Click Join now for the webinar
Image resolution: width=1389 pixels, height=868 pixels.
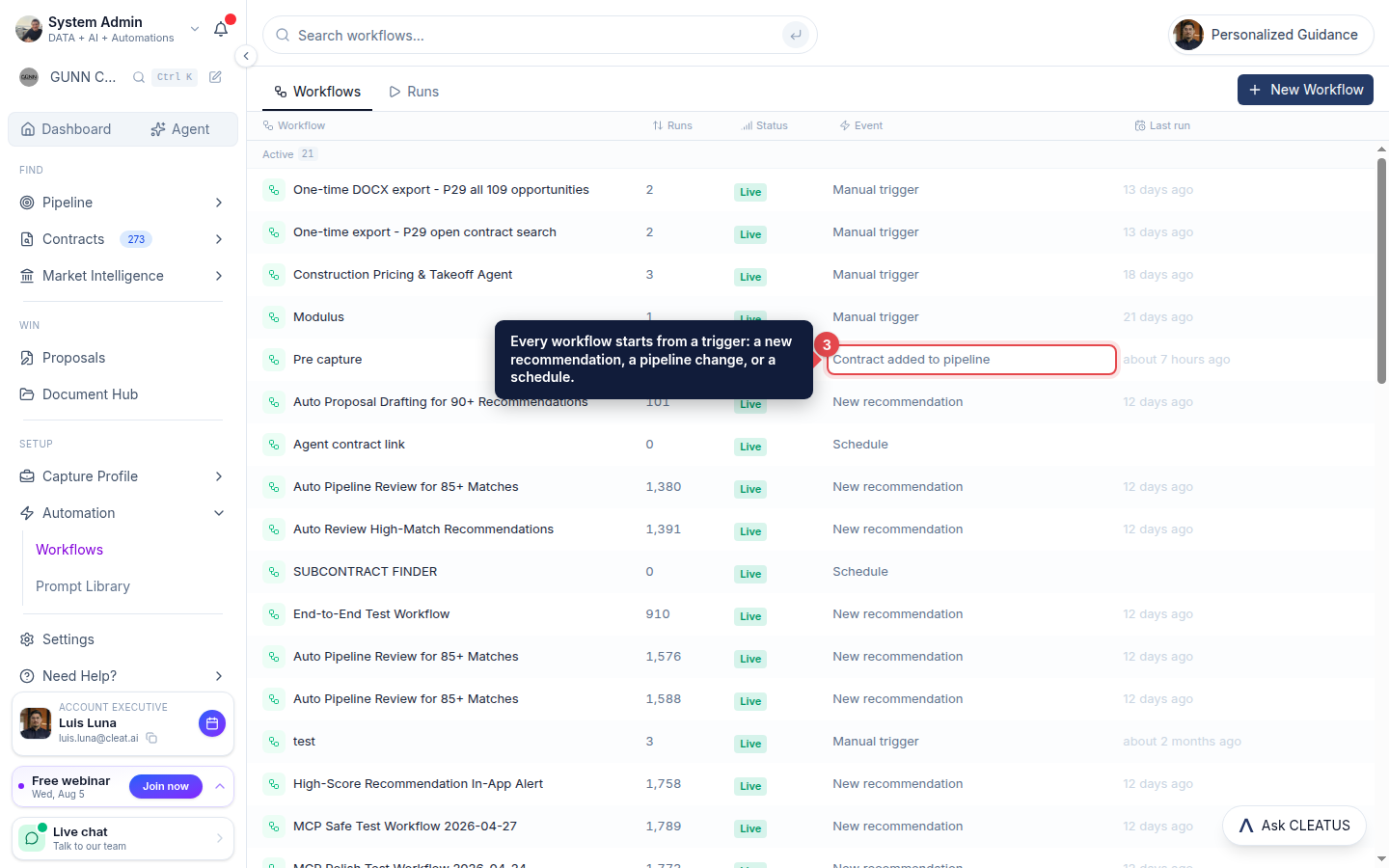[166, 787]
